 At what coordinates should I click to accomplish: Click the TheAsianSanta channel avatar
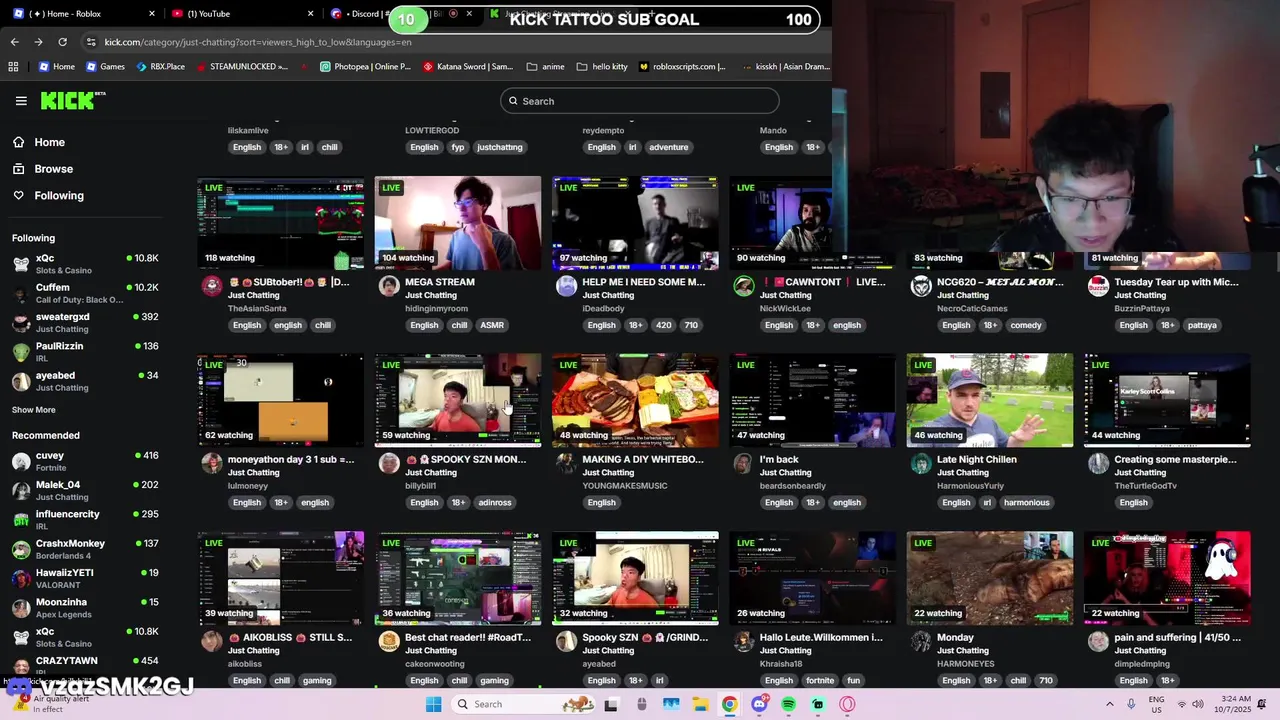click(212, 286)
